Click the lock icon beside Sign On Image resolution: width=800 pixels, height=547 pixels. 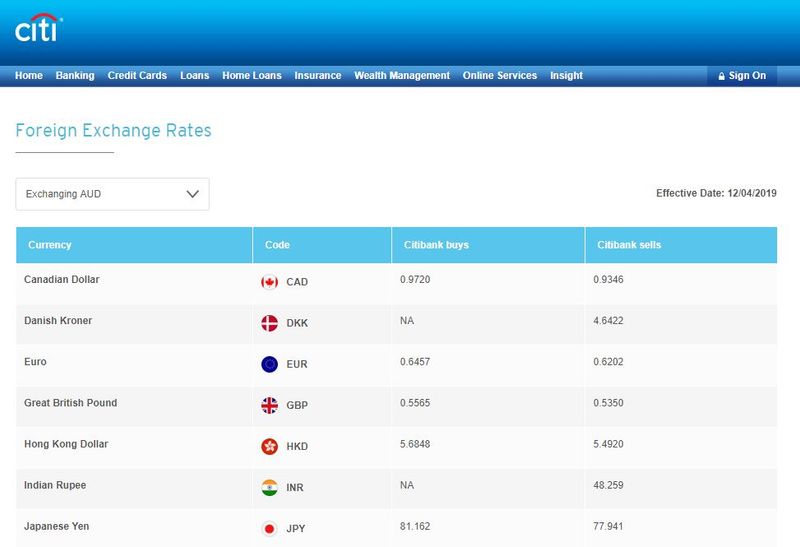pyautogui.click(x=721, y=76)
